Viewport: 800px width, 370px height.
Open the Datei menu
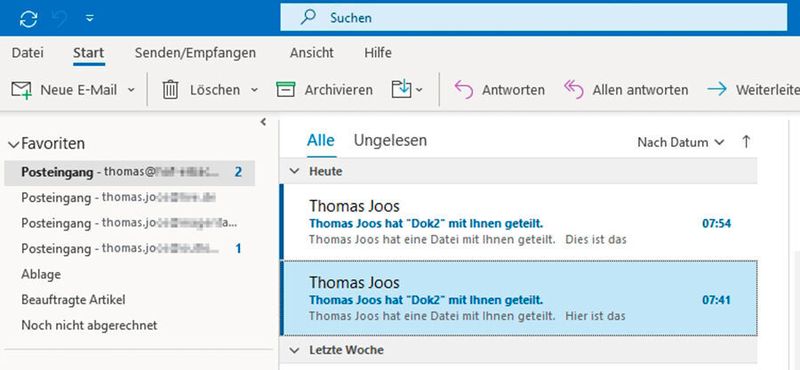(x=28, y=53)
